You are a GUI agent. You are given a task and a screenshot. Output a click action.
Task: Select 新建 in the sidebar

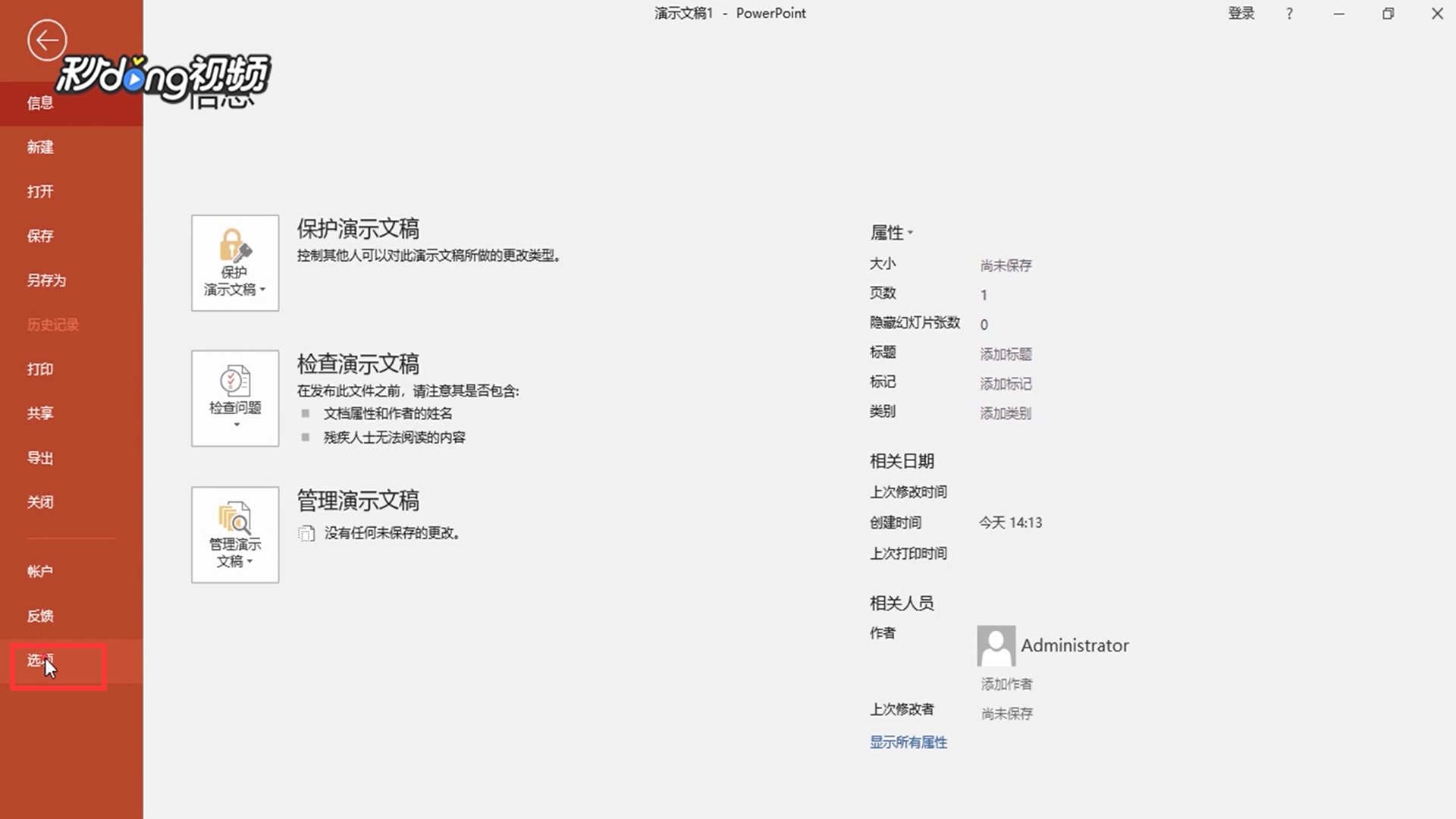click(71, 147)
